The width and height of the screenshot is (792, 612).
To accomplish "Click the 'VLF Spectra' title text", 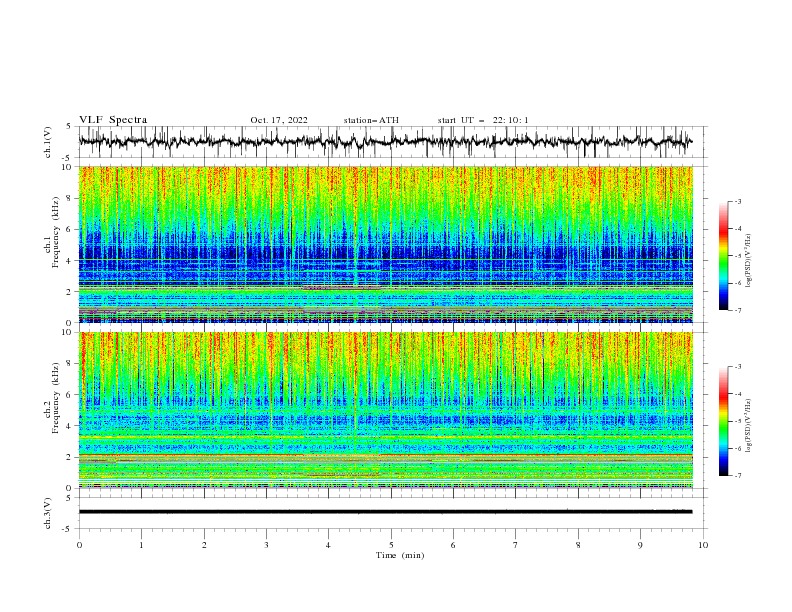I will click(113, 120).
